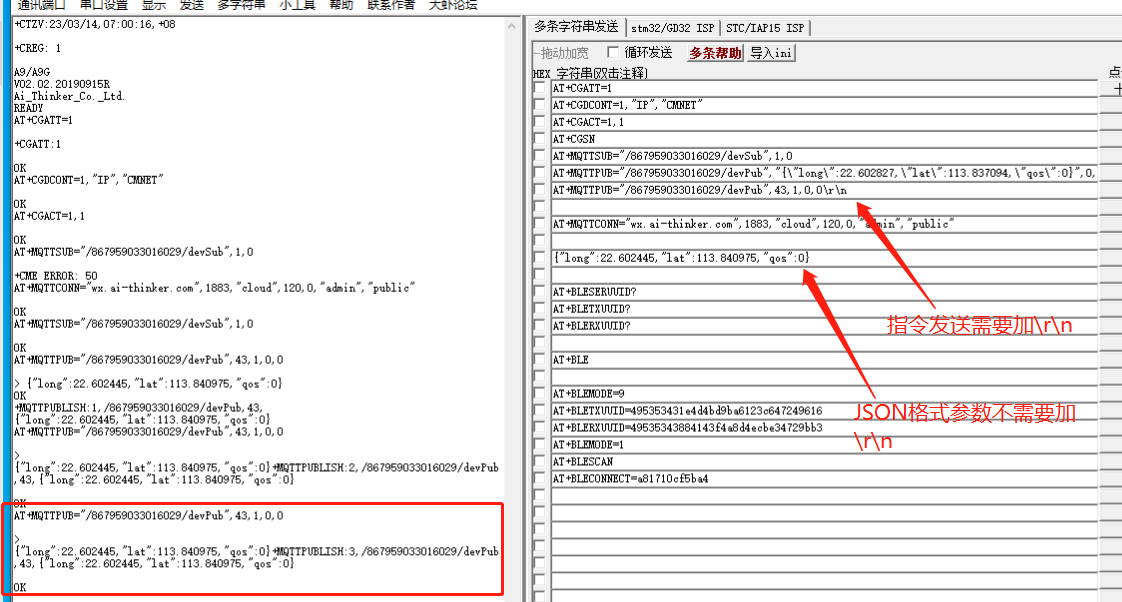Tick HEX checkbox for AT+BLESCAN row

point(540,462)
